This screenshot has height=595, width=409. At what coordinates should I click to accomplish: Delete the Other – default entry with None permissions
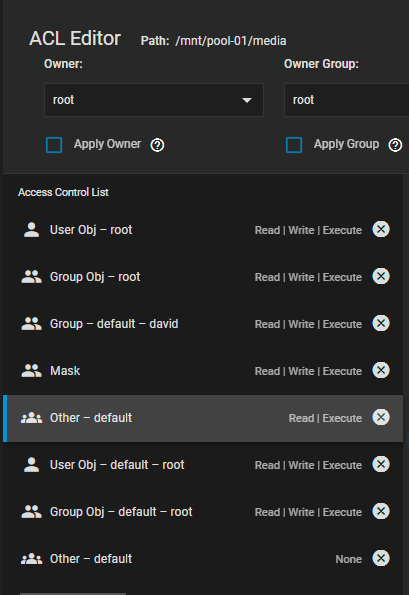tap(381, 558)
